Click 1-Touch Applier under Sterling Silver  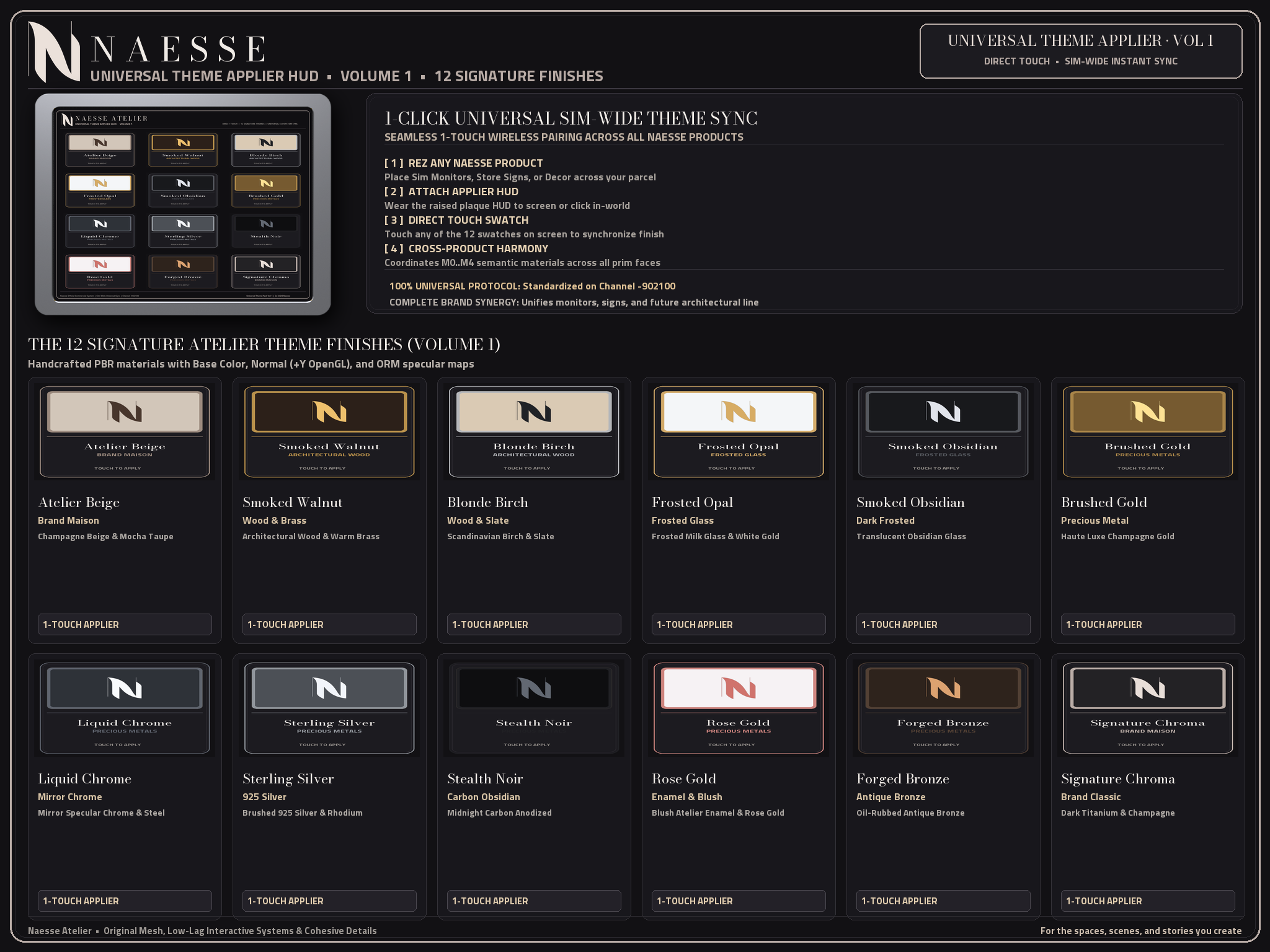329,901
